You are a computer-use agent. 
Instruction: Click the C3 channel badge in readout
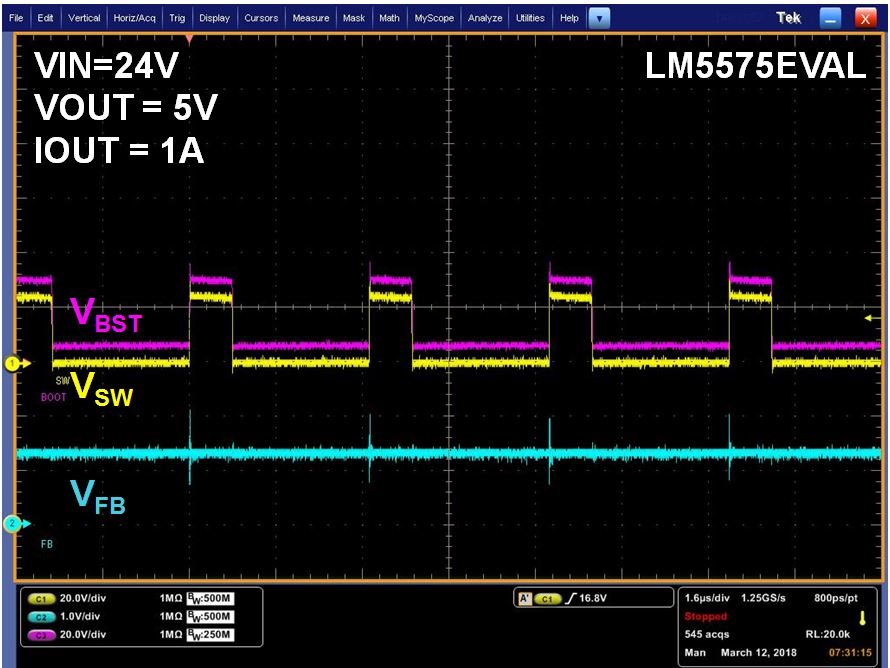coord(41,635)
